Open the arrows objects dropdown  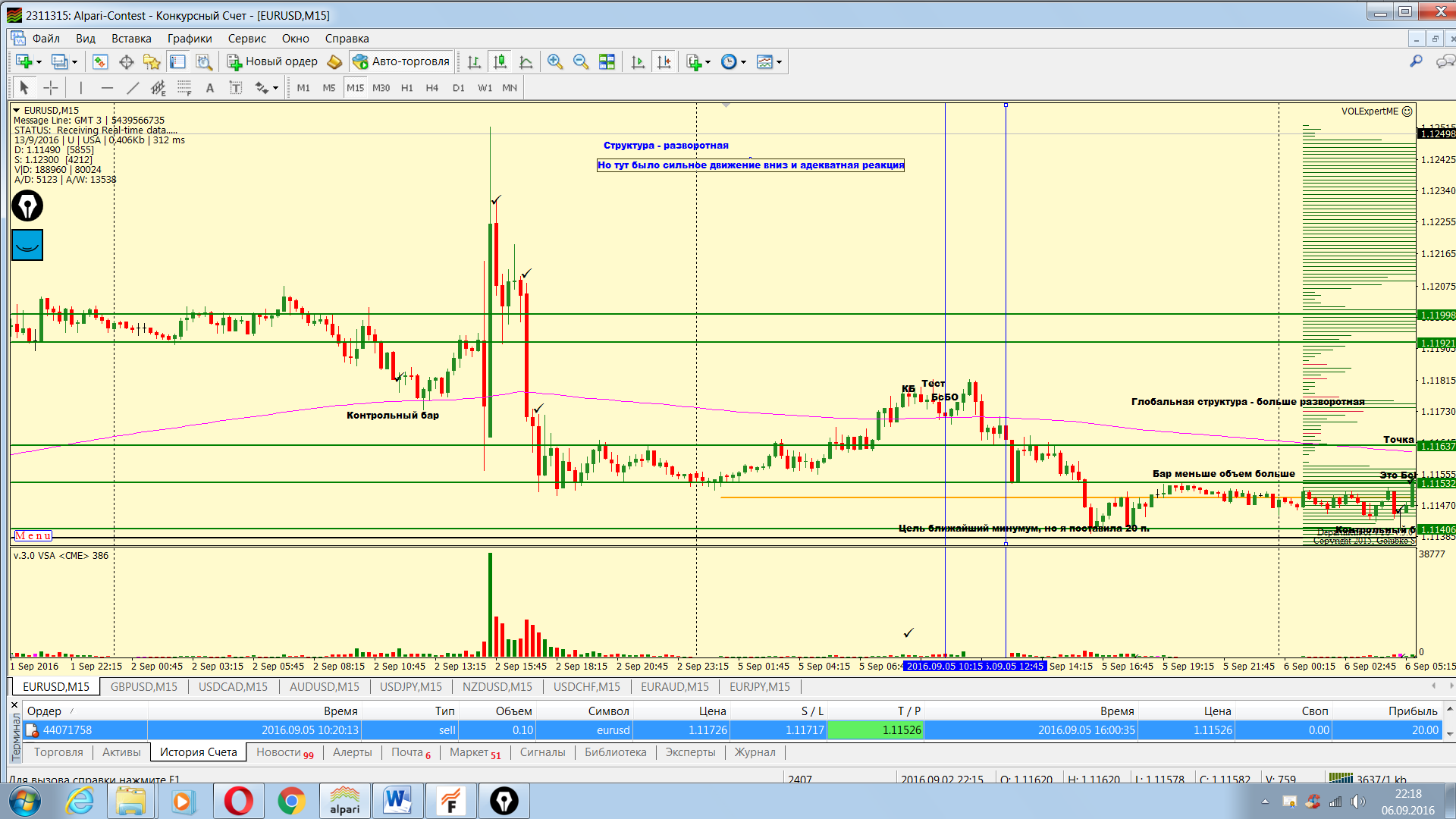pos(275,88)
